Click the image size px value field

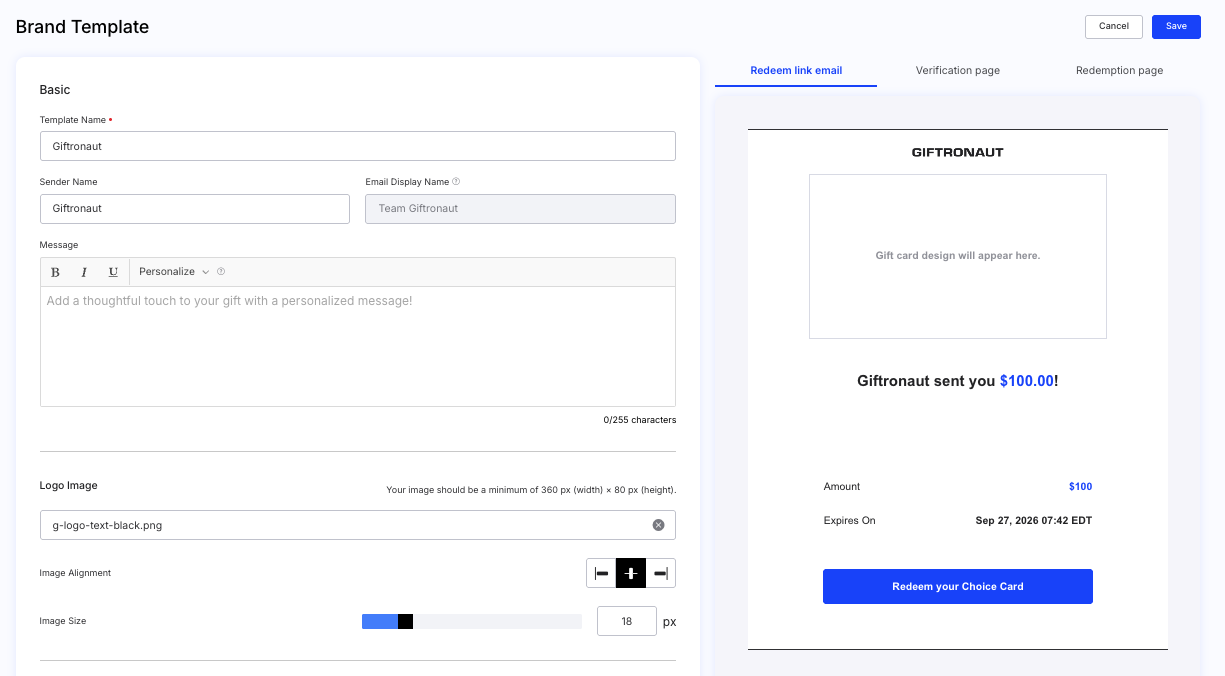point(627,621)
